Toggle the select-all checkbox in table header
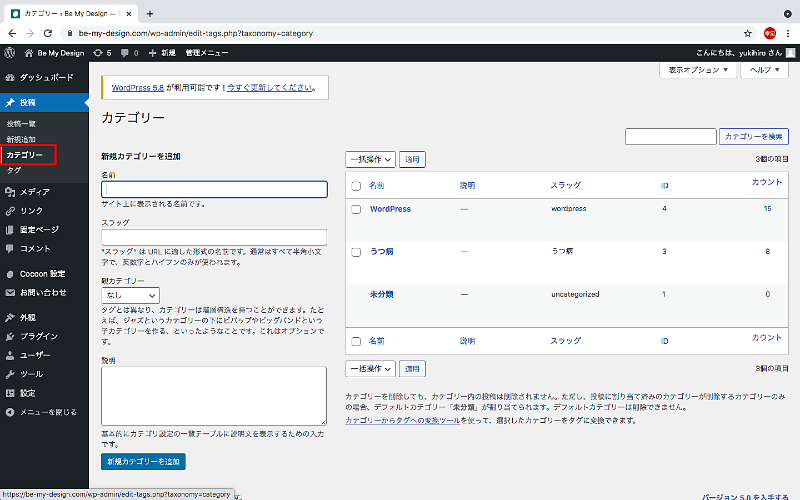 pos(356,186)
